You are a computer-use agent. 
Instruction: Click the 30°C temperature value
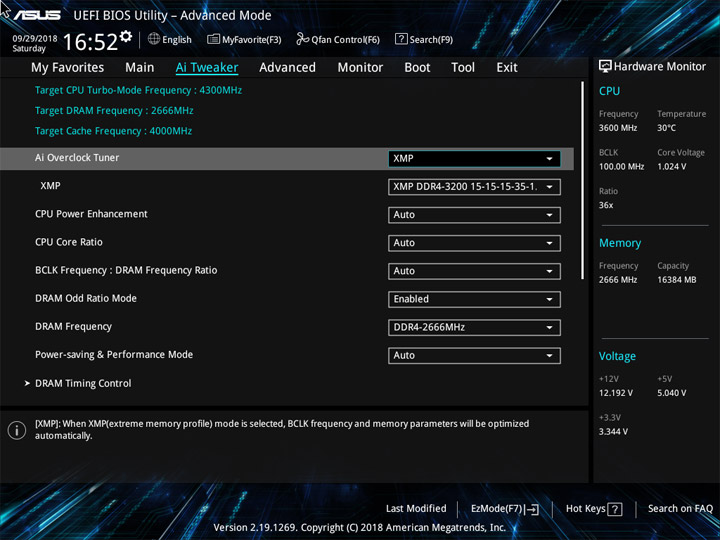(x=666, y=128)
